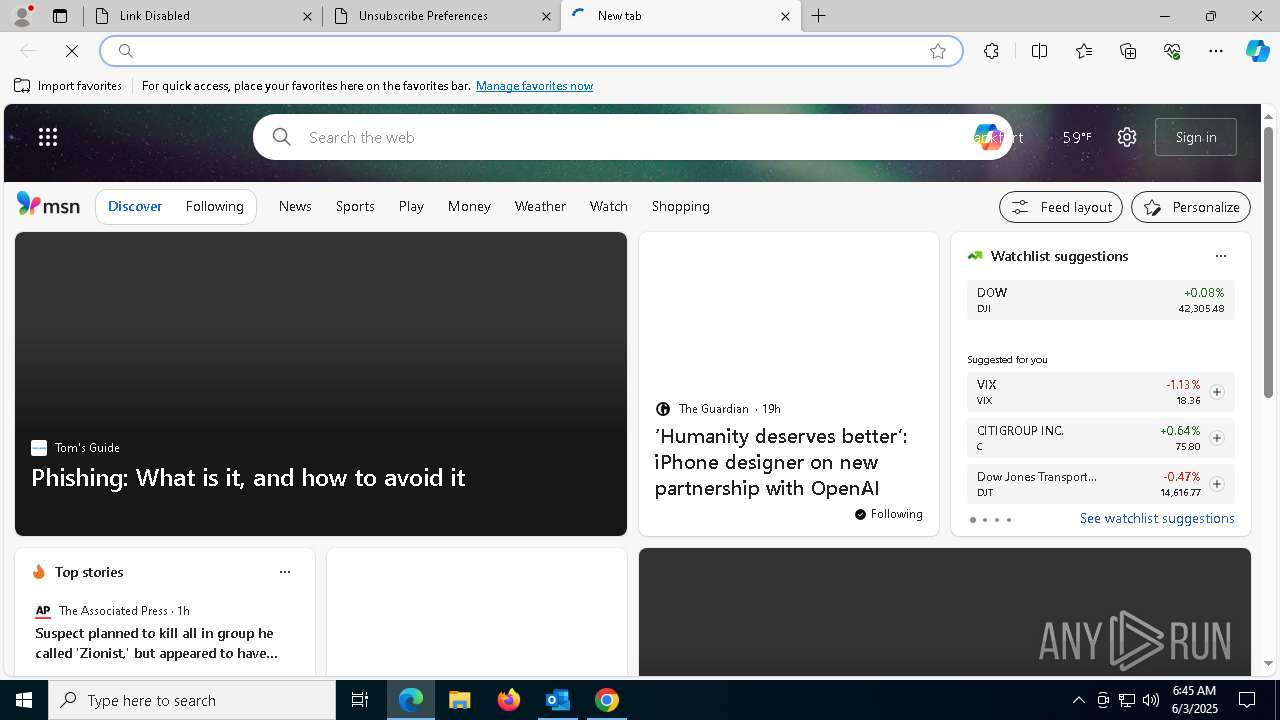
Task: Launch Chrome from taskbar
Action: [606, 700]
